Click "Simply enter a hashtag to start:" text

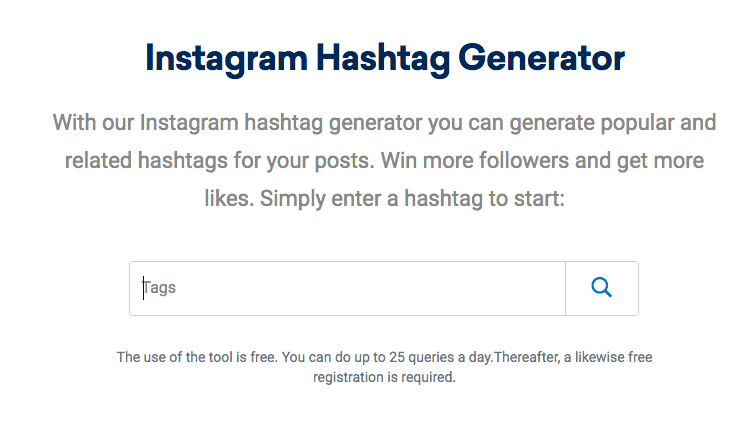413,198
